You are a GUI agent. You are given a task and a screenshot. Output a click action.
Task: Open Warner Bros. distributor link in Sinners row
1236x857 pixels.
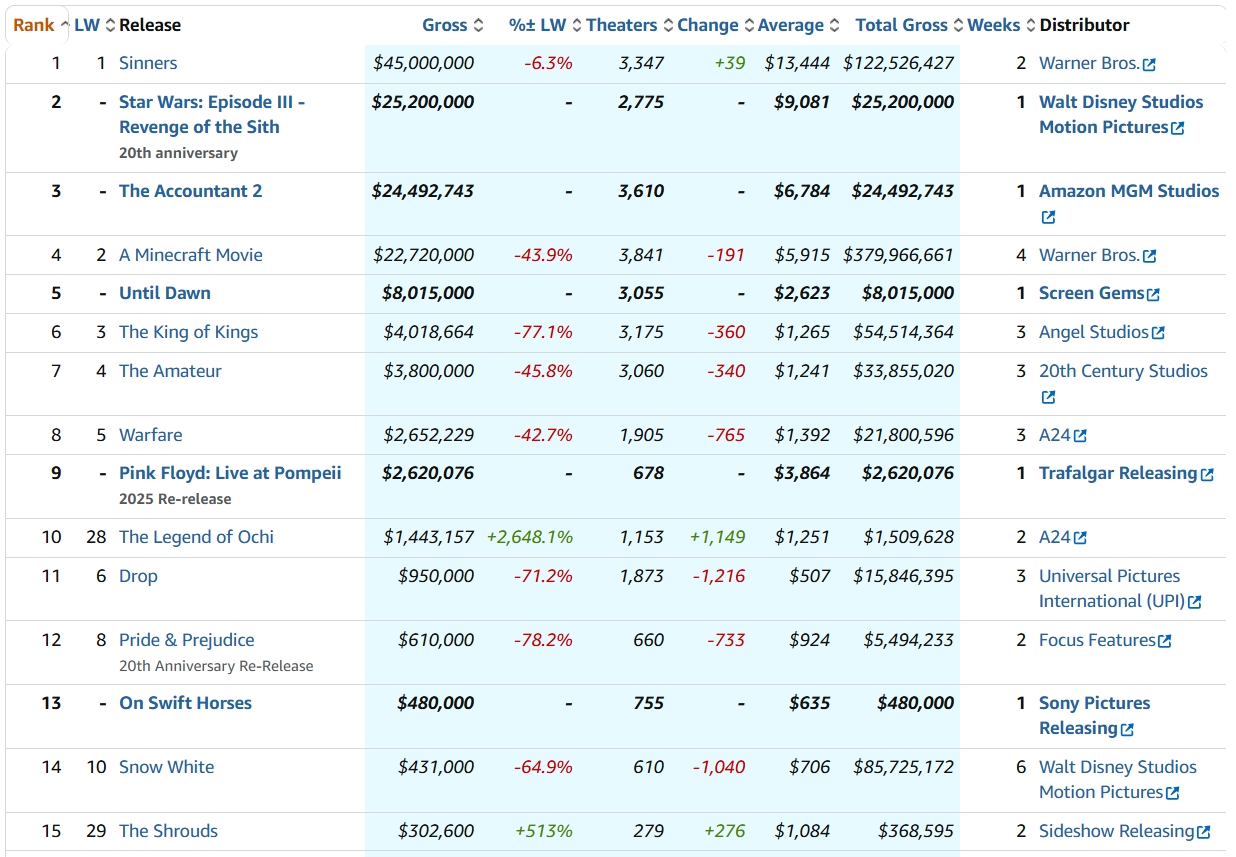click(1089, 63)
